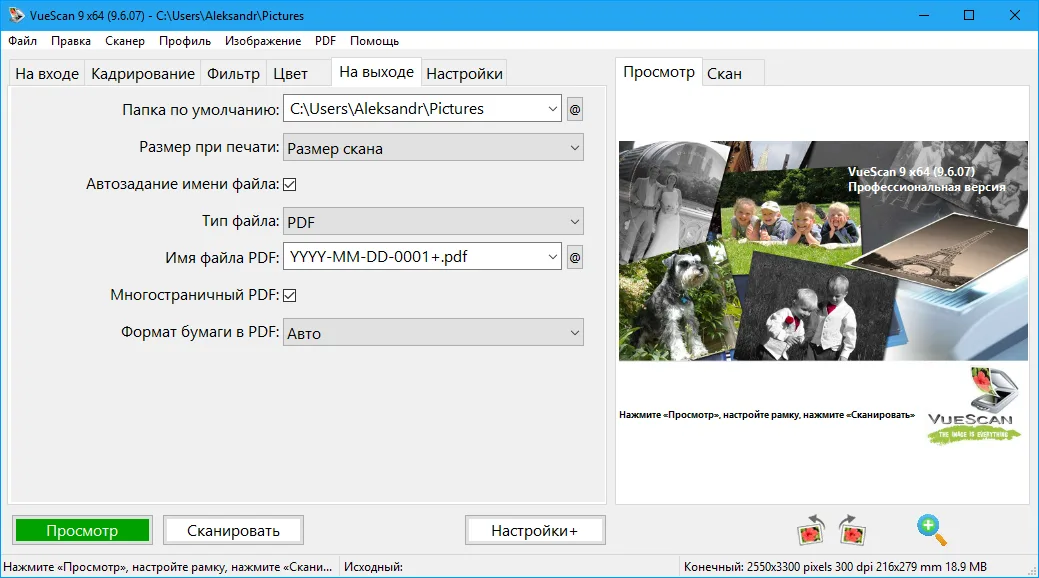Click into the PDF file name field
The image size is (1039, 578).
coord(414,257)
